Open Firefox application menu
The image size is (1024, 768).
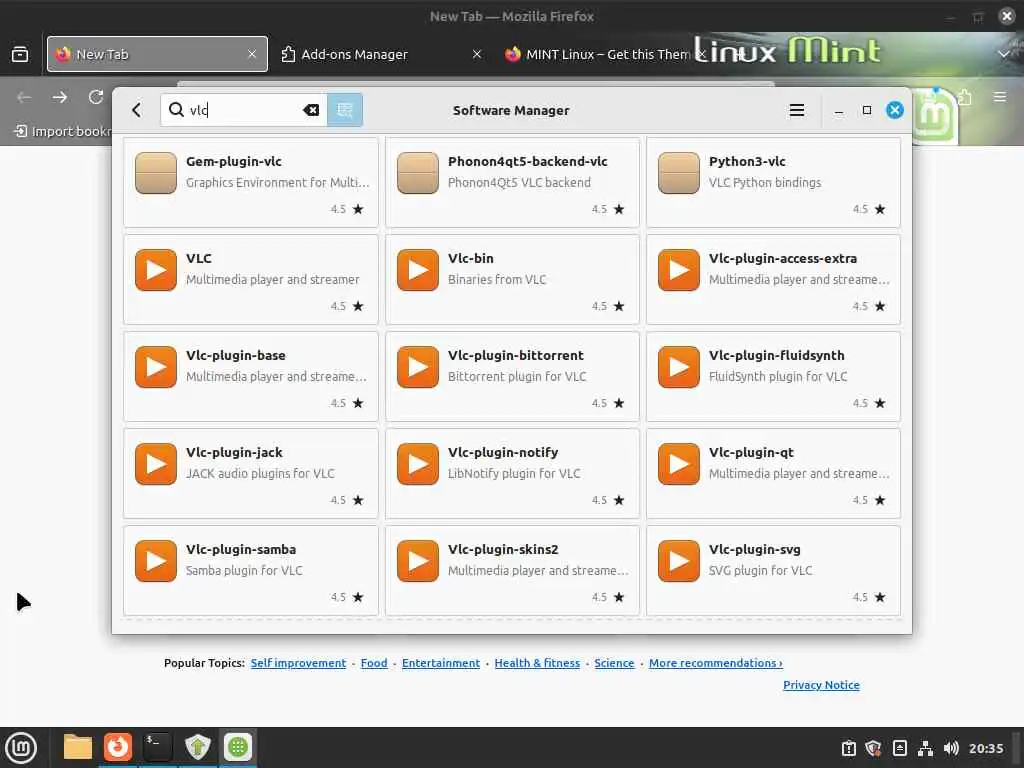click(1000, 97)
